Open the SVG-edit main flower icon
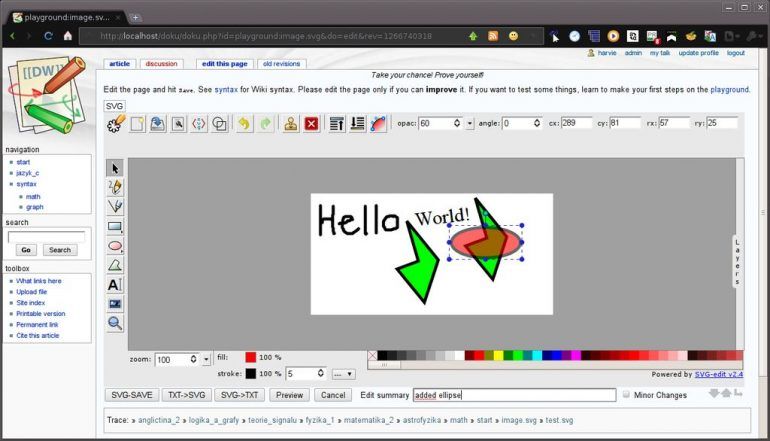Image resolution: width=770 pixels, height=441 pixels. 116,124
